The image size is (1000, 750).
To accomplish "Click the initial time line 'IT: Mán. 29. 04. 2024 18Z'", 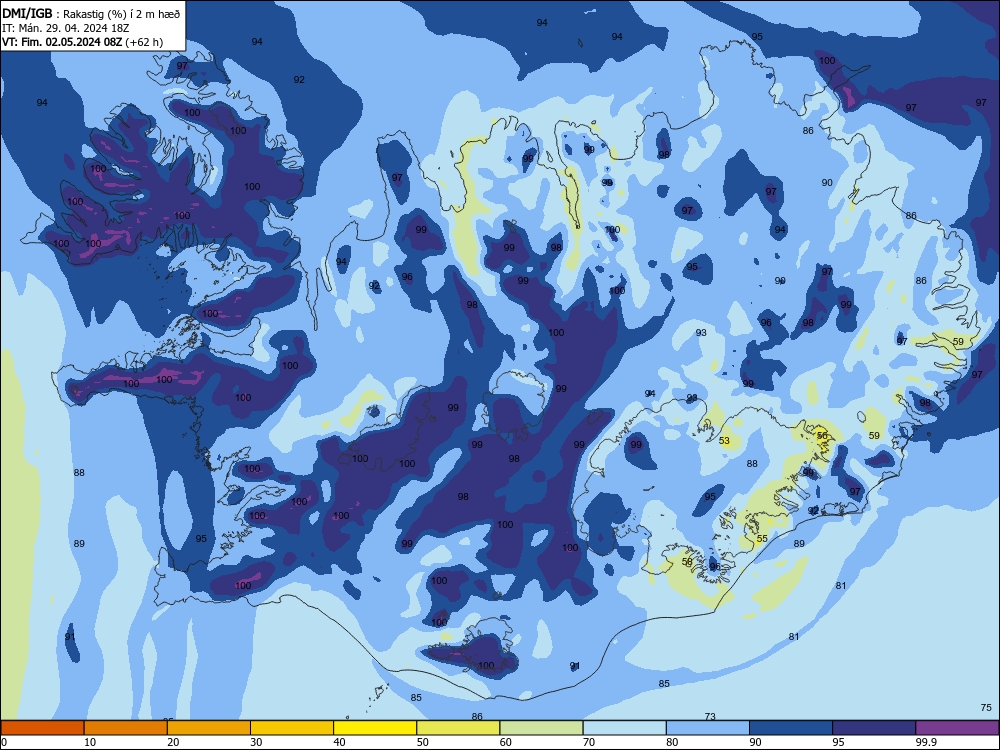I will coord(66,28).
